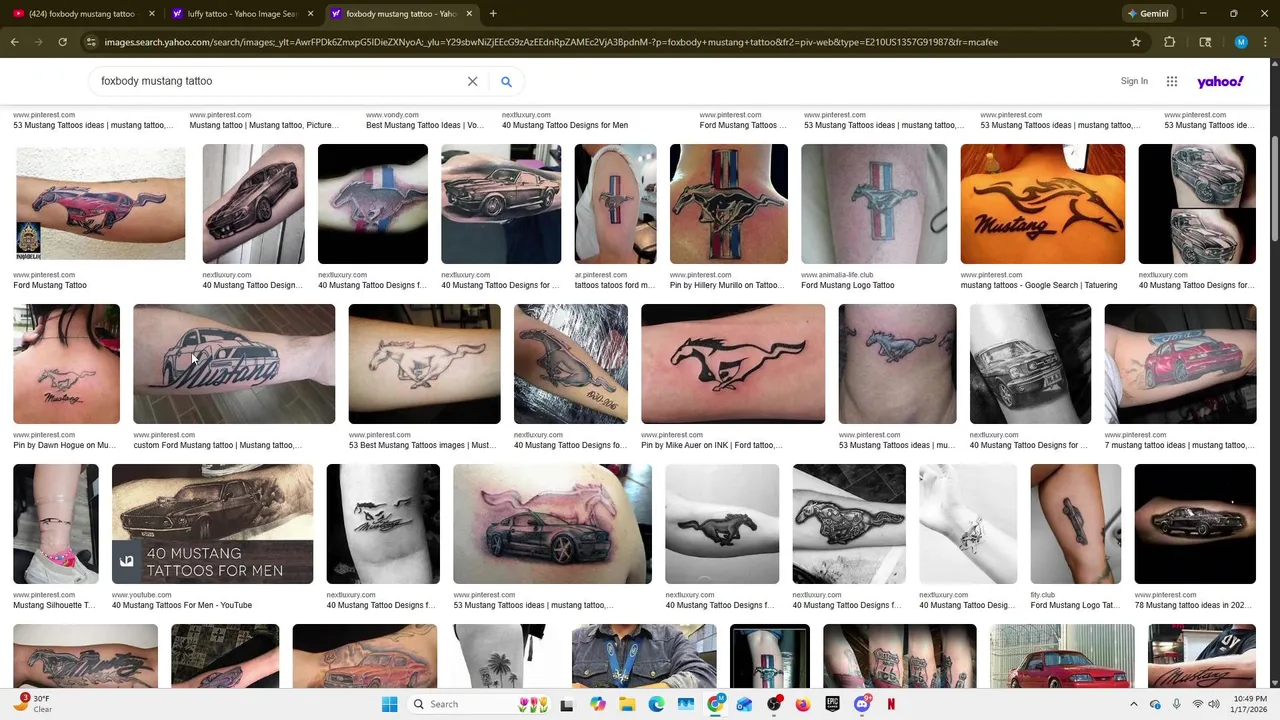Switch to luffy tattoo Yahoo tab
This screenshot has width=1280, height=720.
[x=238, y=14]
